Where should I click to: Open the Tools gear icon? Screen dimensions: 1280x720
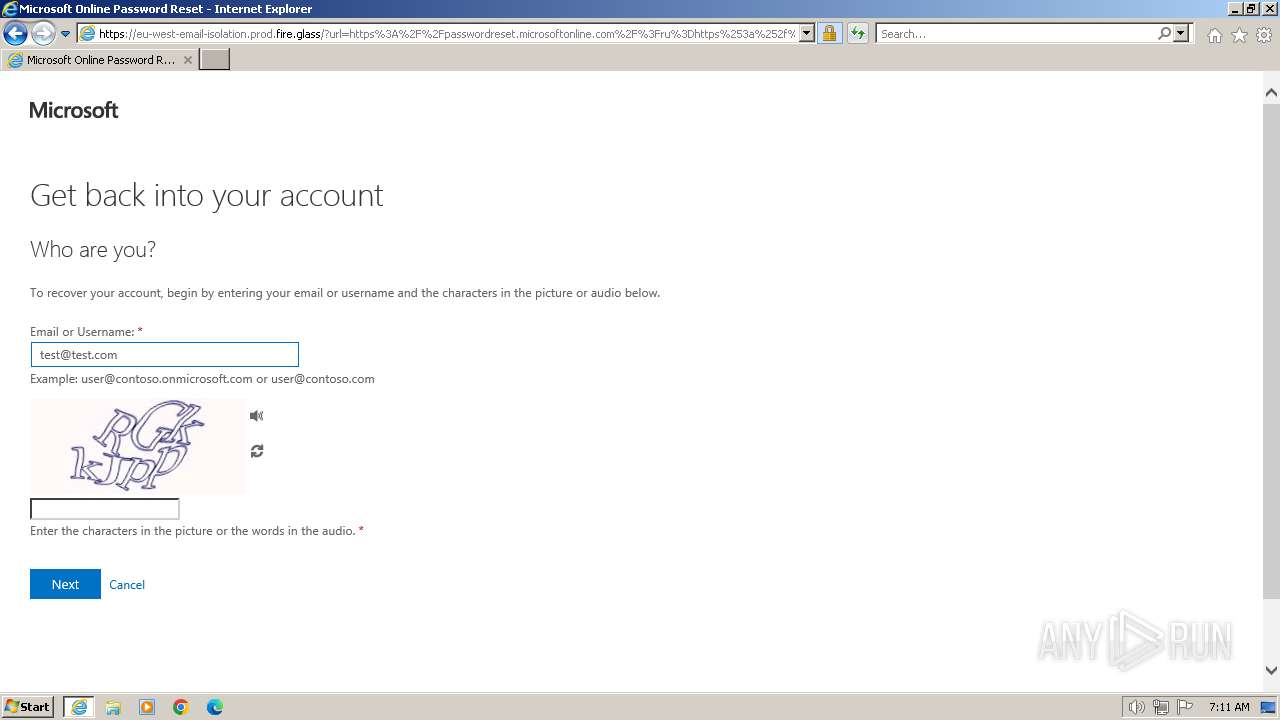1264,35
